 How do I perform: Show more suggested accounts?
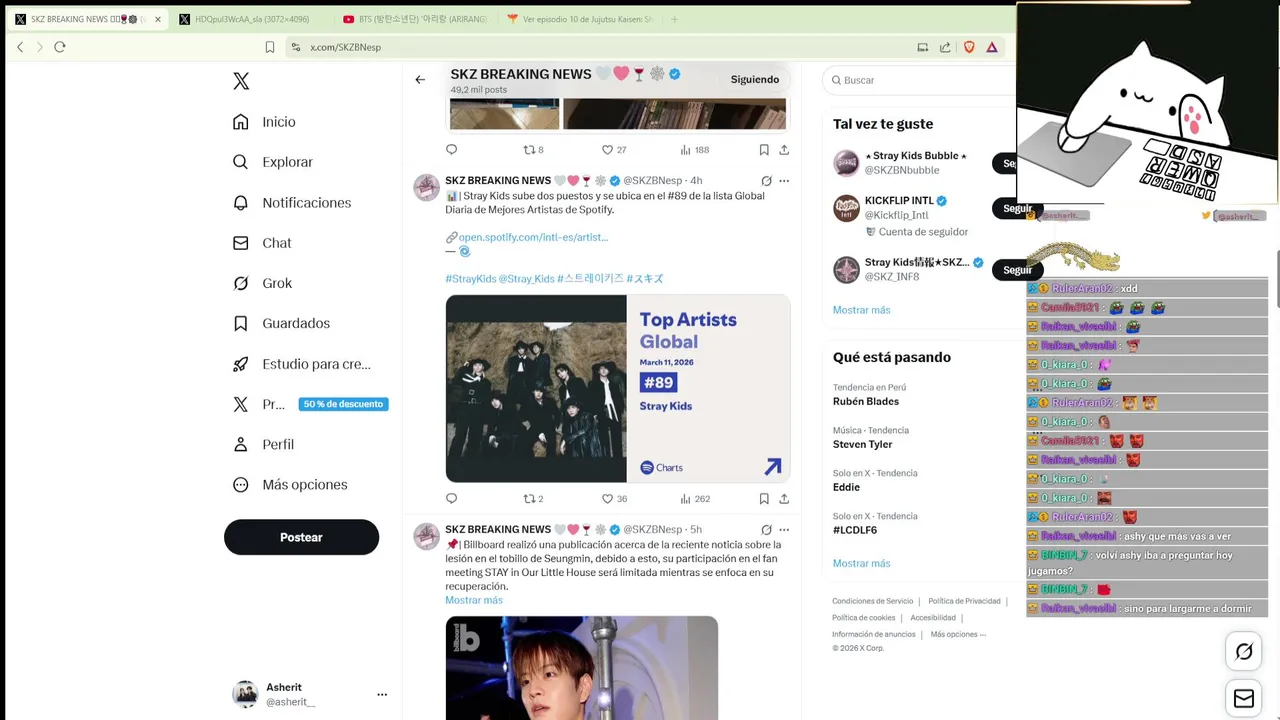tap(861, 310)
